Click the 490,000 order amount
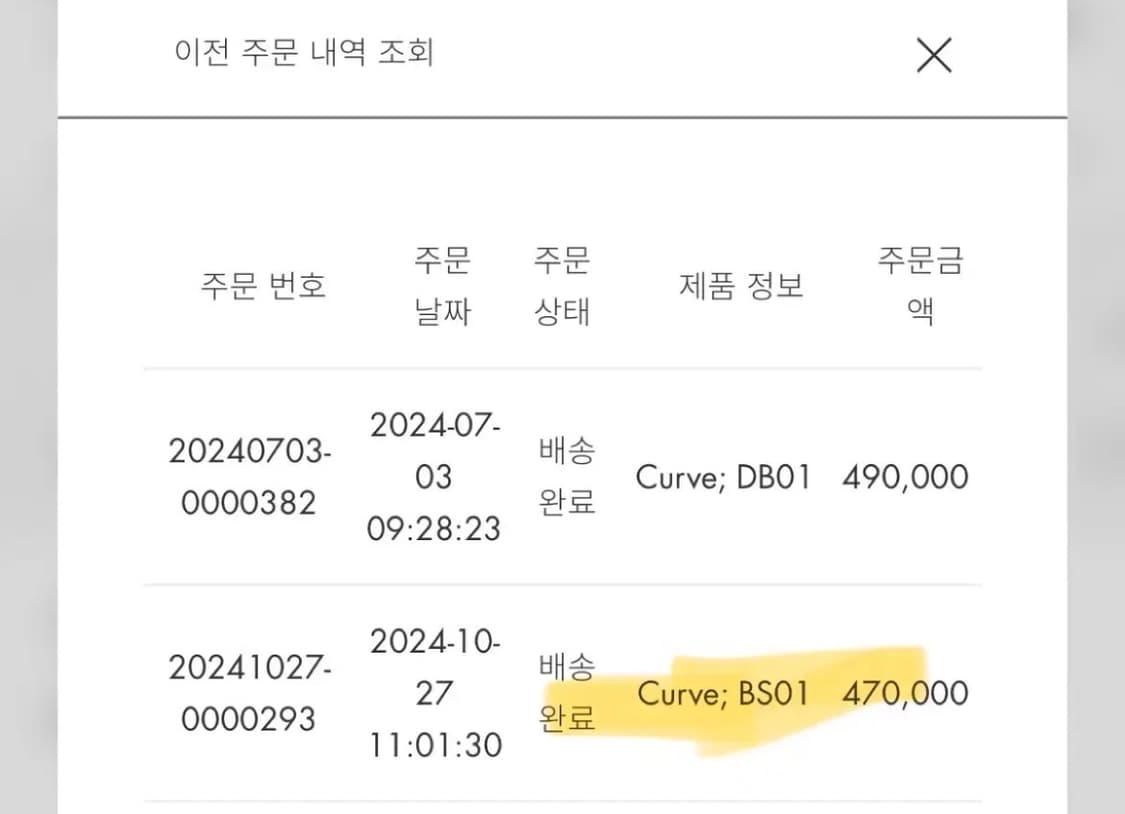The width and height of the screenshot is (1125, 814). [x=901, y=477]
